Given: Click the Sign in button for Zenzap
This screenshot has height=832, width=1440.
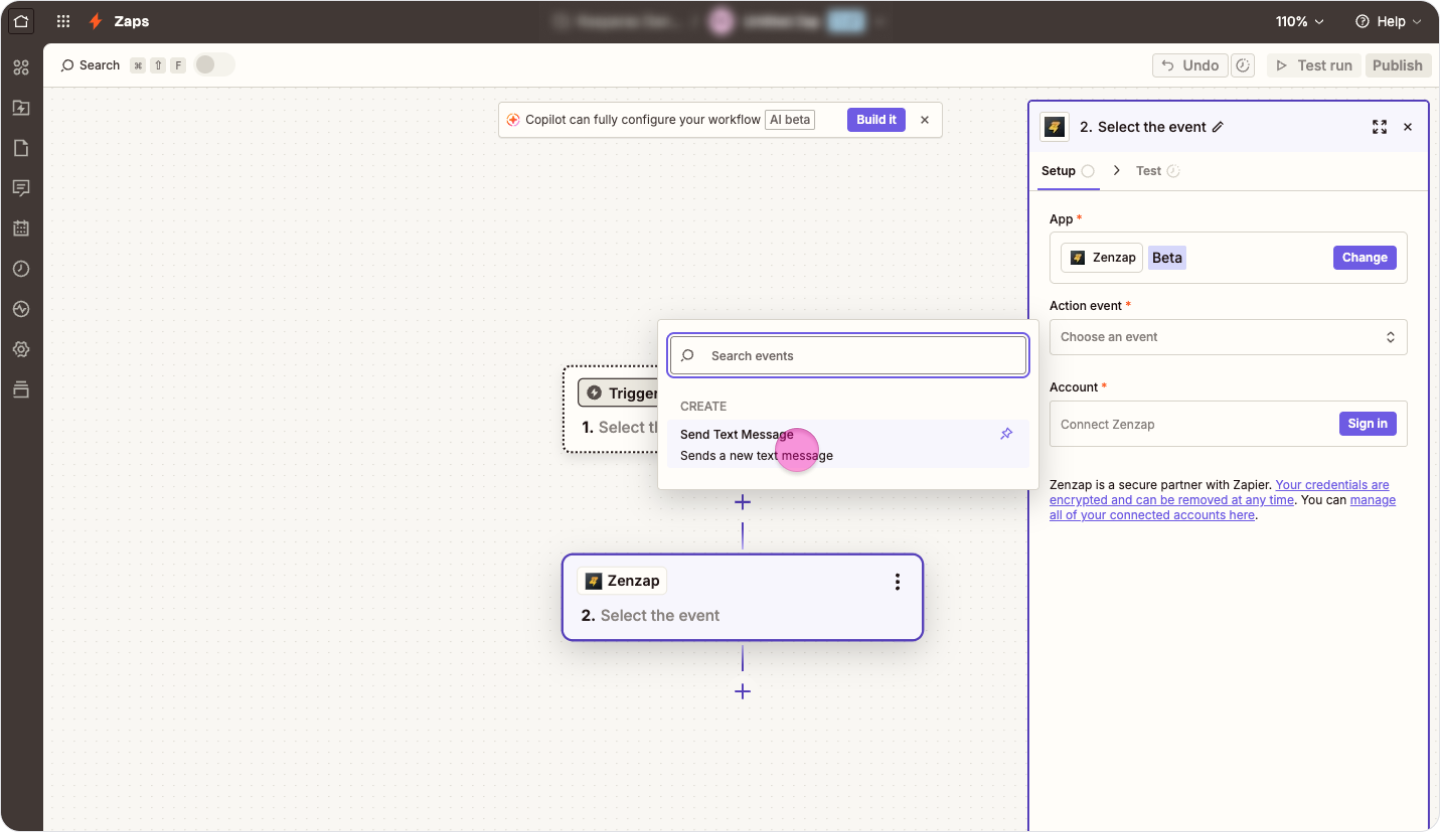Looking at the screenshot, I should (x=1366, y=424).
